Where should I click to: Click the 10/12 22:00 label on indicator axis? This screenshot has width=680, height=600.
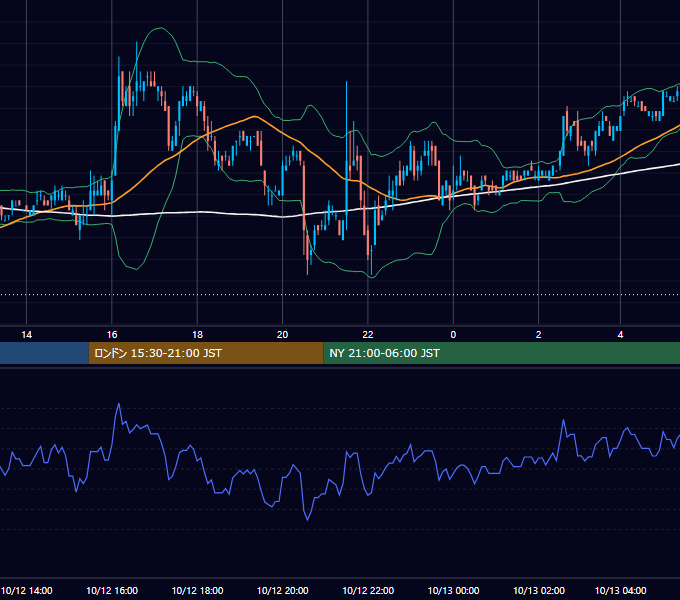coord(368,590)
